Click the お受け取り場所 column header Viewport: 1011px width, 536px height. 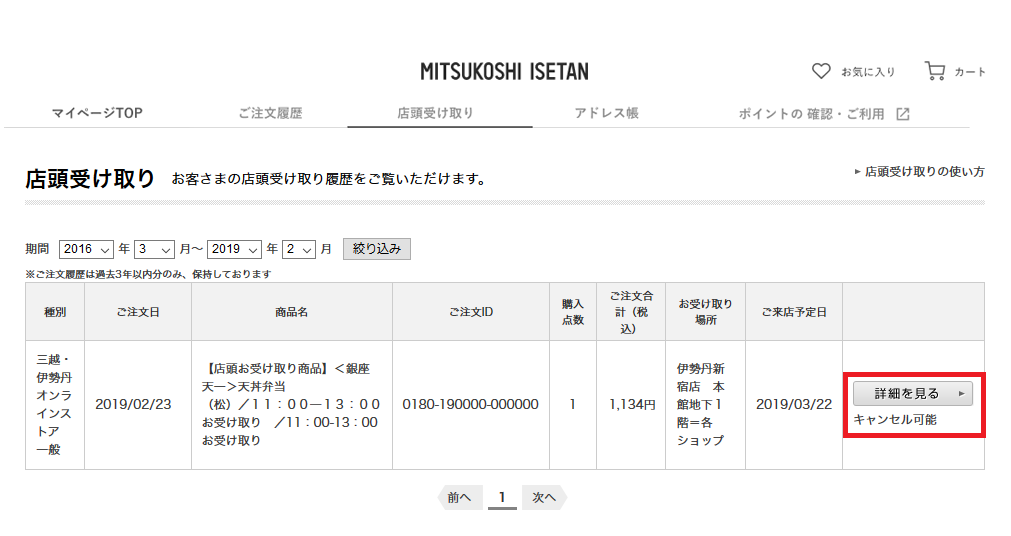point(705,312)
